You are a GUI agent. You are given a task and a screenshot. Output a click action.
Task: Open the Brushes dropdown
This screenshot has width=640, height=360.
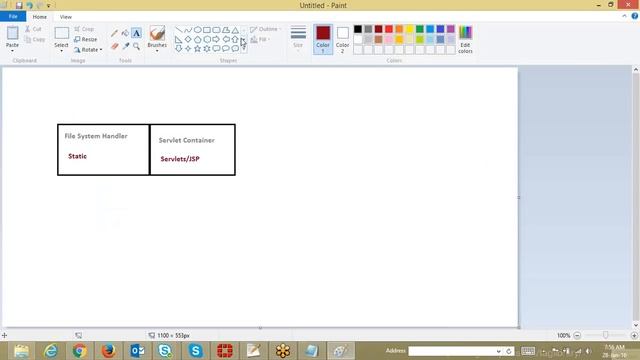coord(157,51)
